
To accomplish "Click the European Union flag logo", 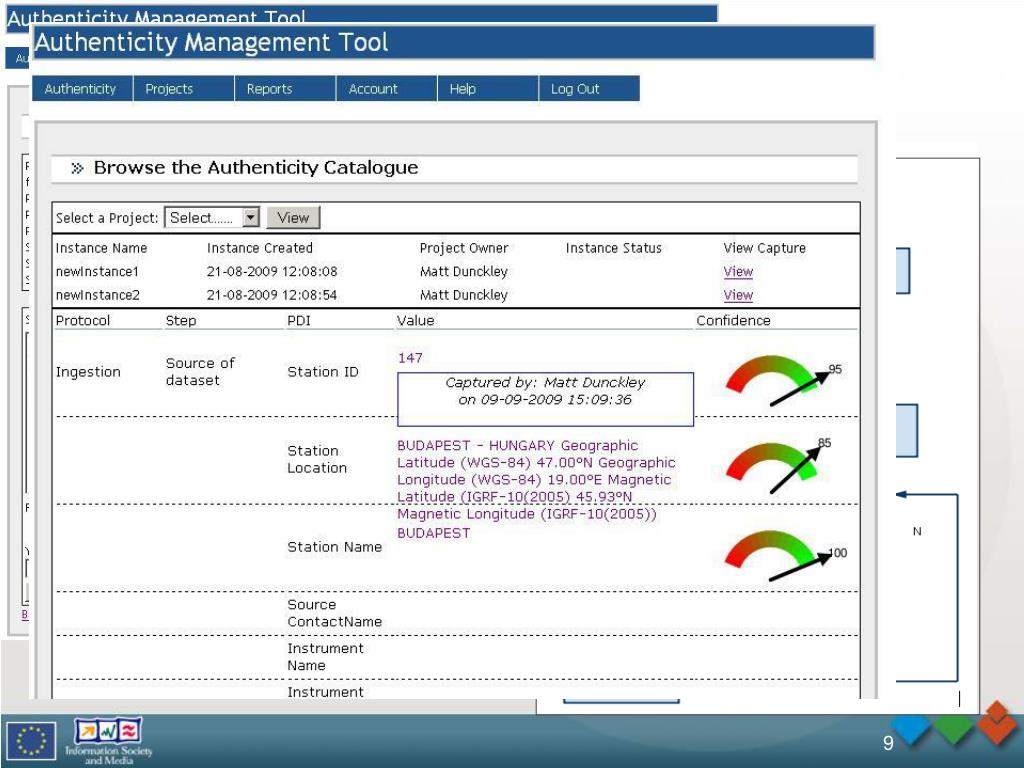I will click(x=31, y=741).
